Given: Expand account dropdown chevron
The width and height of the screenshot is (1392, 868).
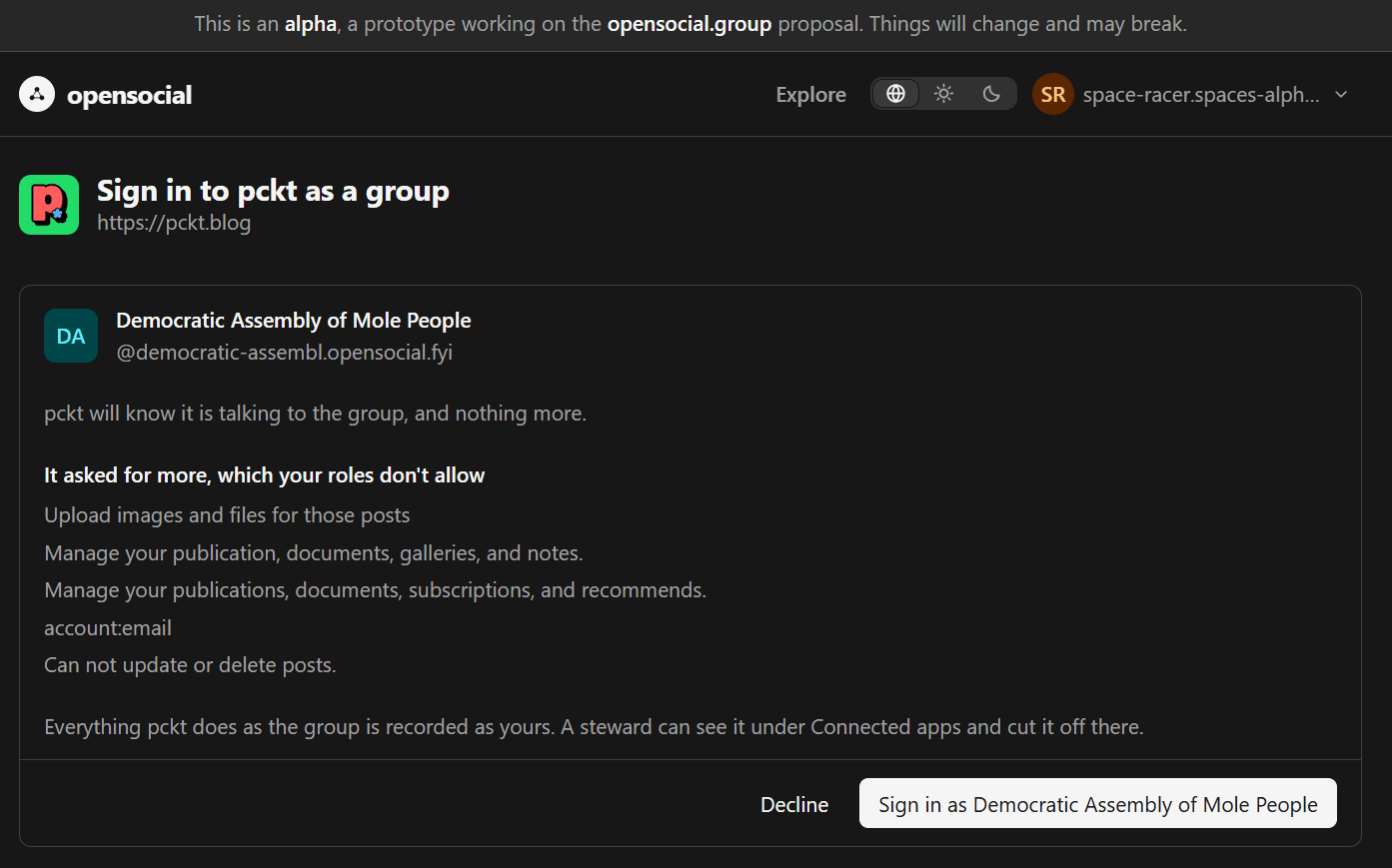Looking at the screenshot, I should pyautogui.click(x=1341, y=94).
